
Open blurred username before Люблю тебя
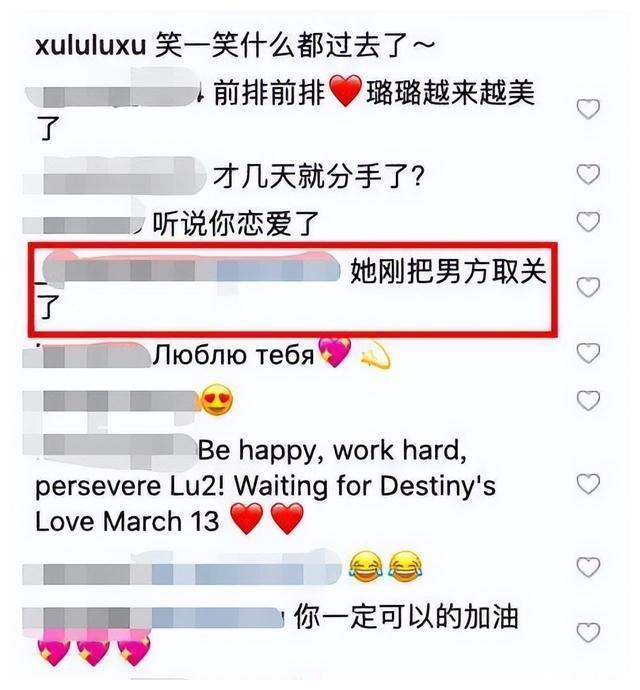tap(87, 355)
